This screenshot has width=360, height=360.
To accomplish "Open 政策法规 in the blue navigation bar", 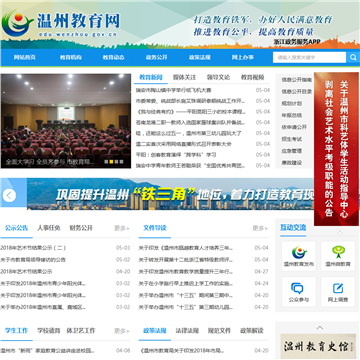I will [x=200, y=57].
